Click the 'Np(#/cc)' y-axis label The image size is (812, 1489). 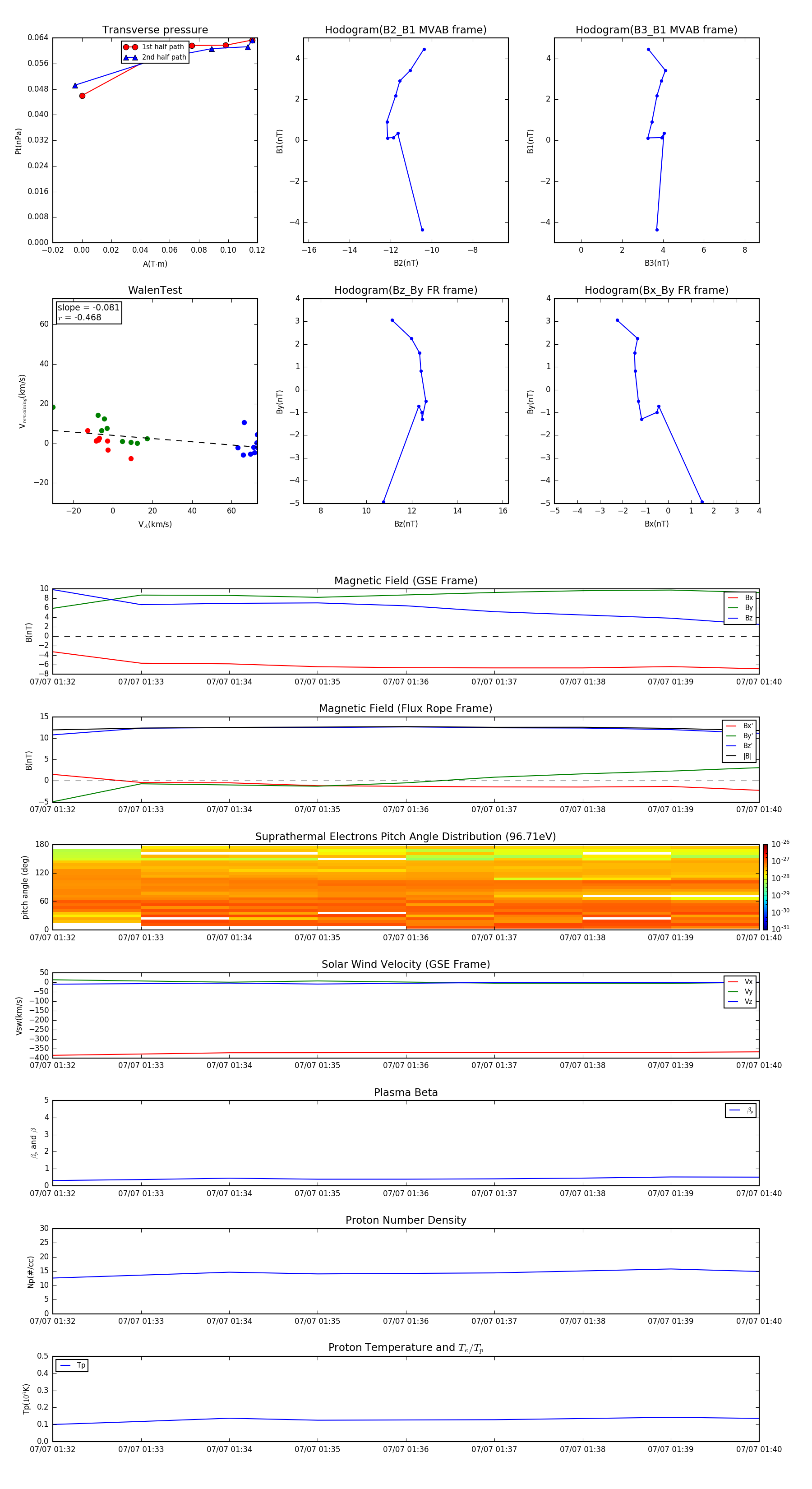[x=31, y=1272]
